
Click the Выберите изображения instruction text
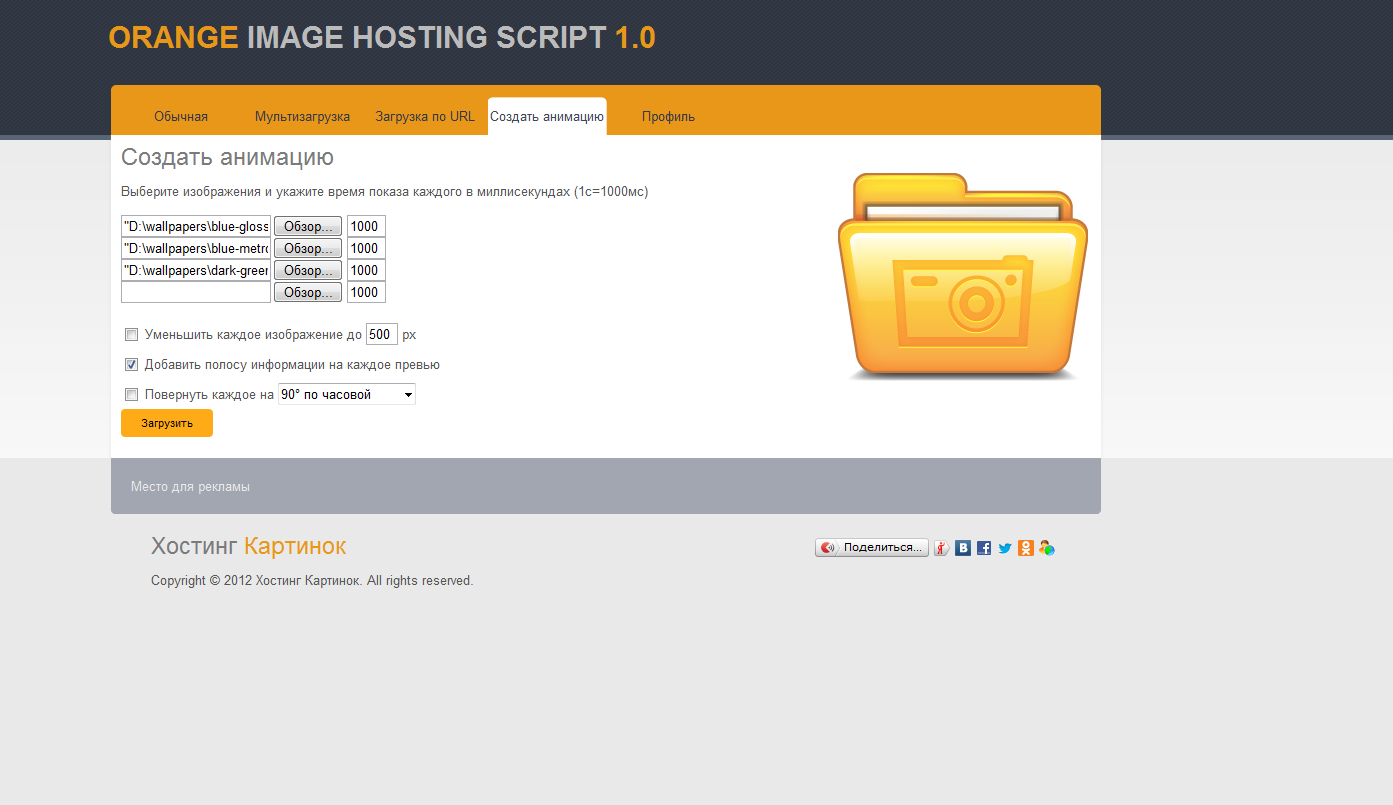tap(384, 192)
